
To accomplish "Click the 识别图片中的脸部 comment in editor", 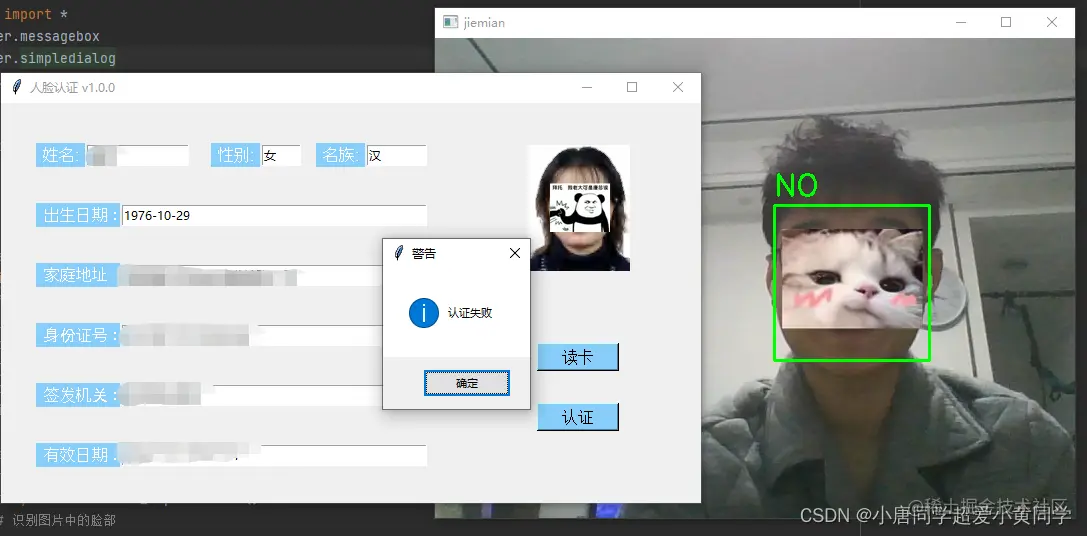I will 58,520.
